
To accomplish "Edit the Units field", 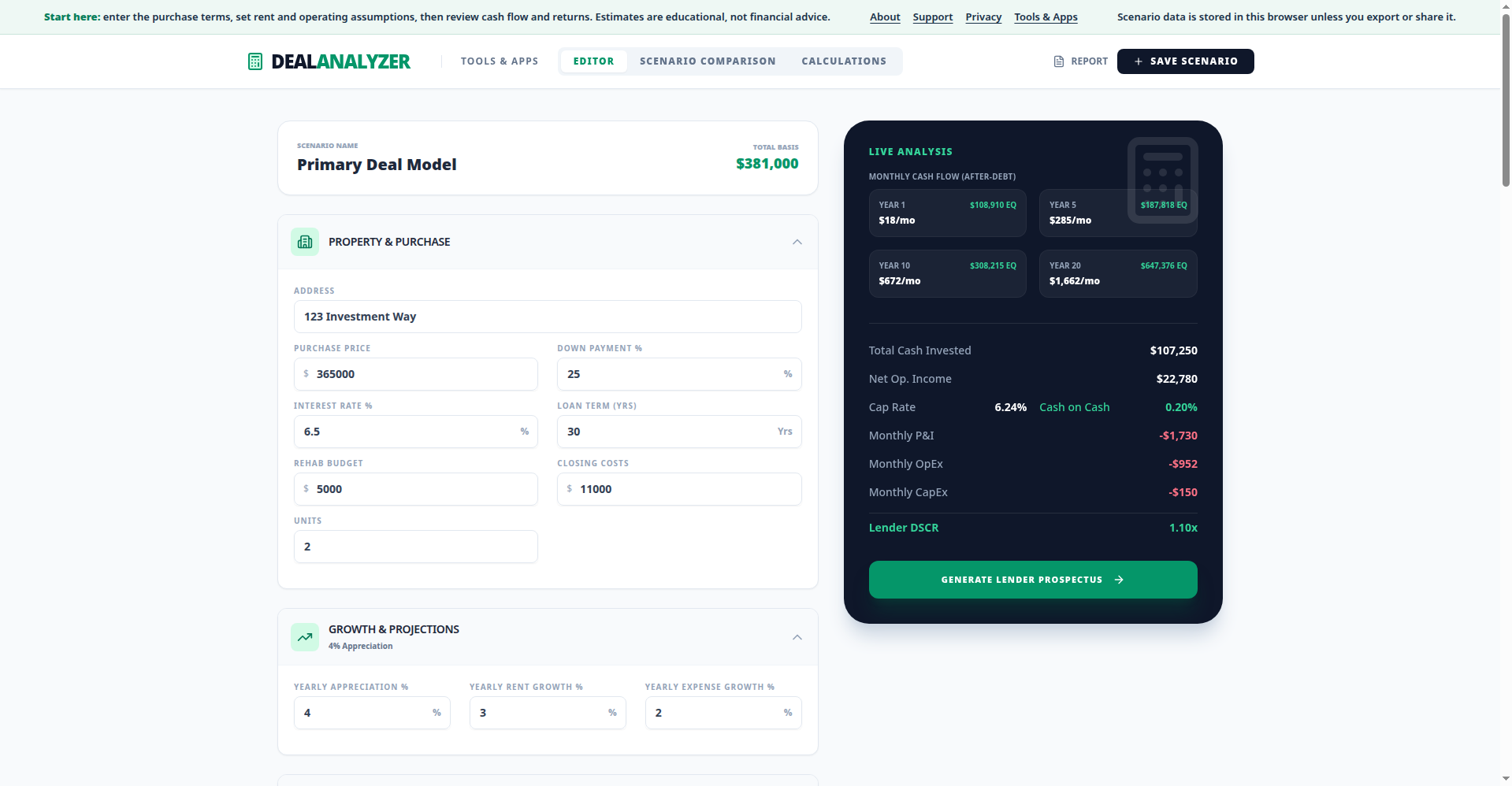I will pos(416,547).
